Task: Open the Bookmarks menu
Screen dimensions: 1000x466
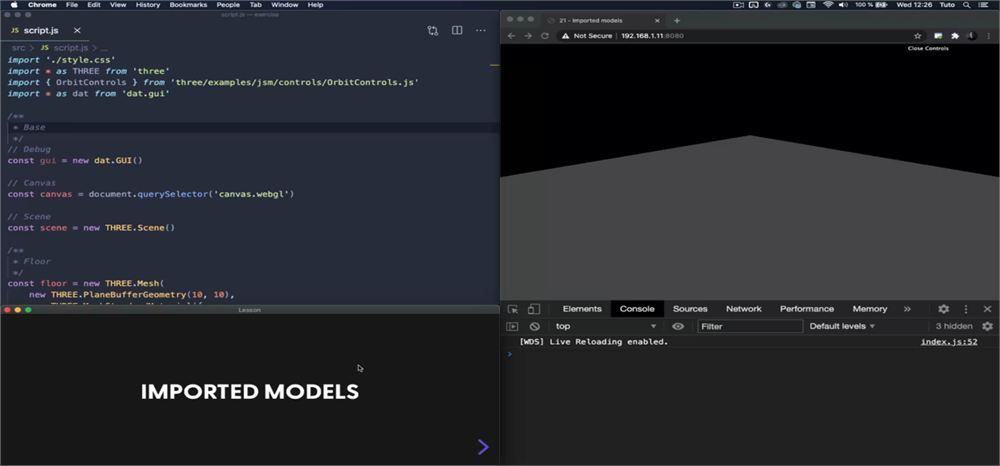Action: (188, 4)
